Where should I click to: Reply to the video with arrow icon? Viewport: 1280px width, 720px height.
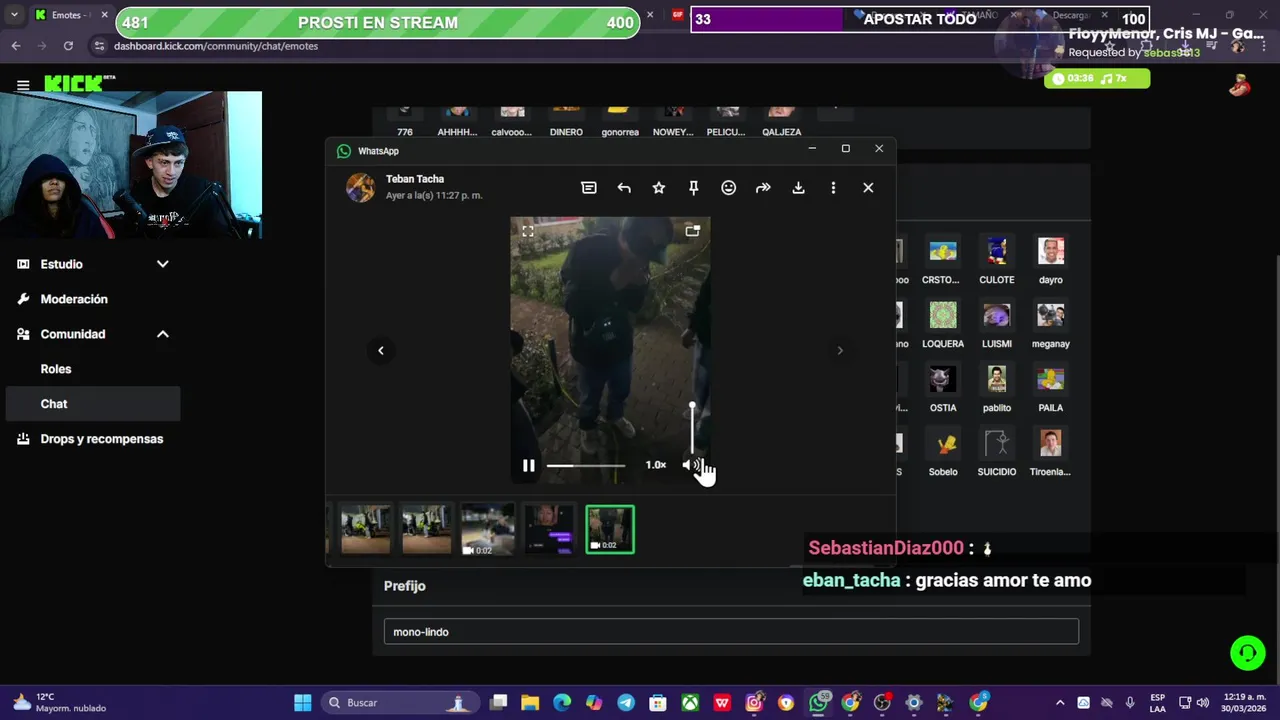pos(624,188)
